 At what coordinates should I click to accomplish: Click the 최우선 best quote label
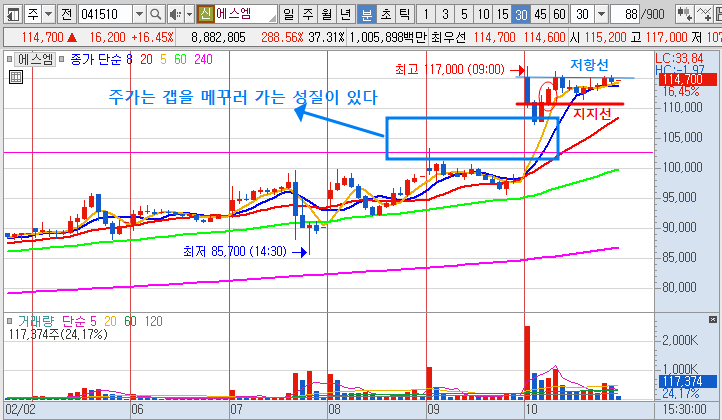448,37
